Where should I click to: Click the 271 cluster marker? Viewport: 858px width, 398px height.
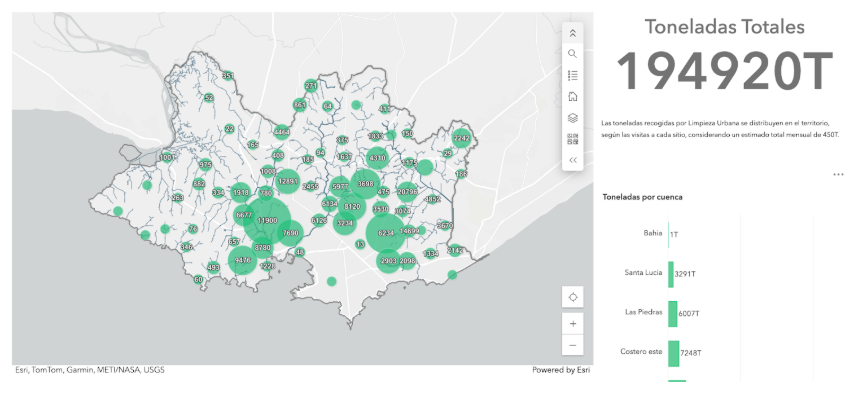(x=311, y=86)
